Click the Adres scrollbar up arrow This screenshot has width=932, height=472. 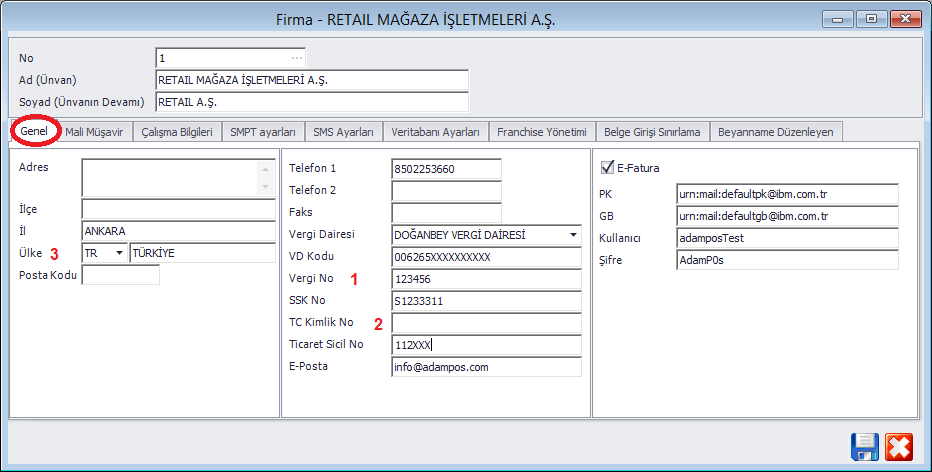click(266, 169)
